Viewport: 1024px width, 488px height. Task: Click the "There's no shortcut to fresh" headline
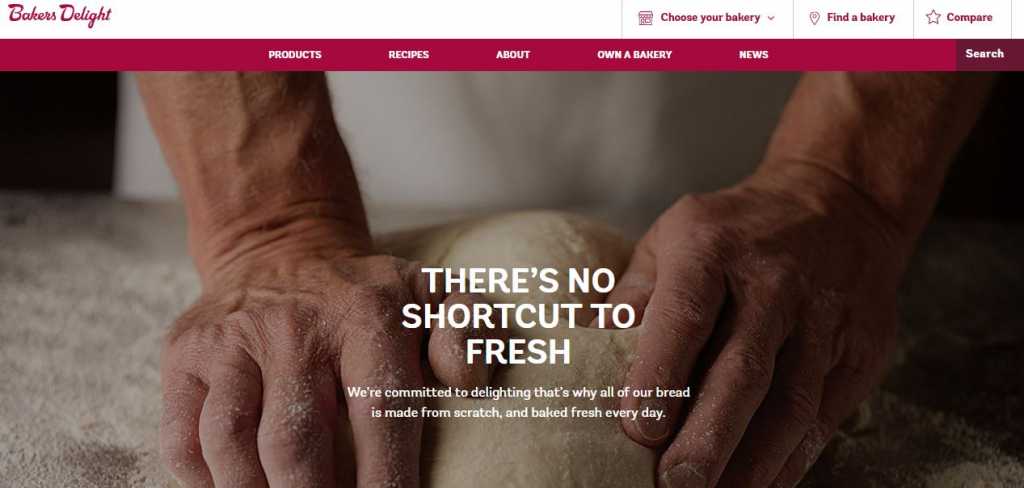[519, 316]
